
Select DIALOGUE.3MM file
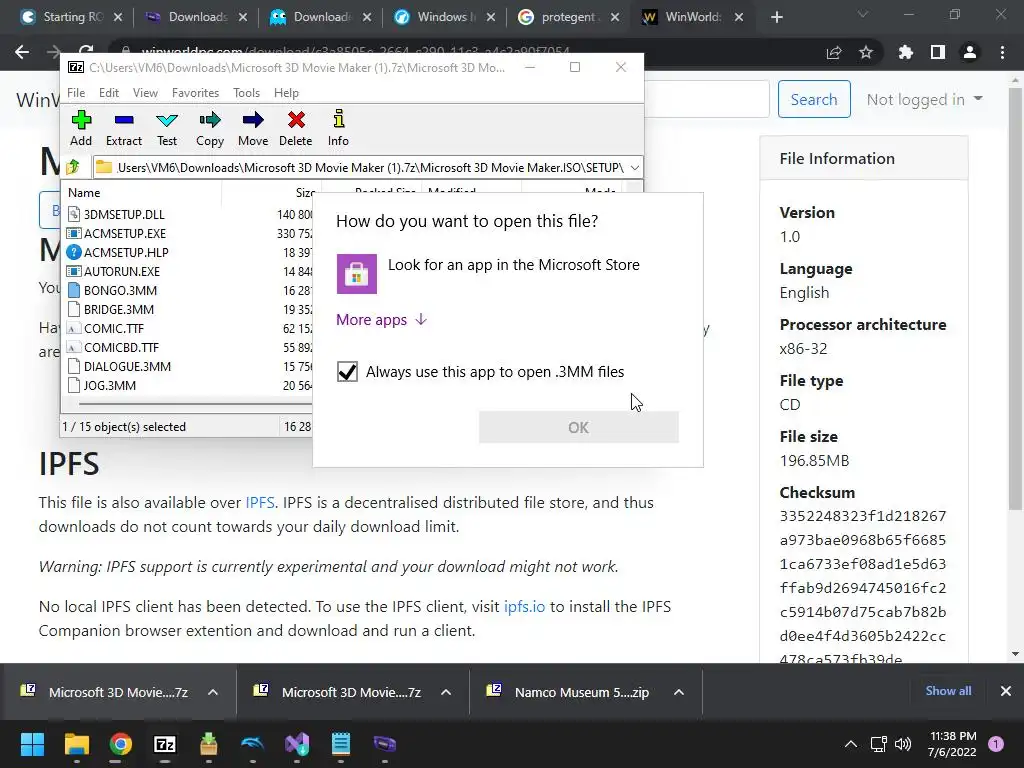[127, 366]
